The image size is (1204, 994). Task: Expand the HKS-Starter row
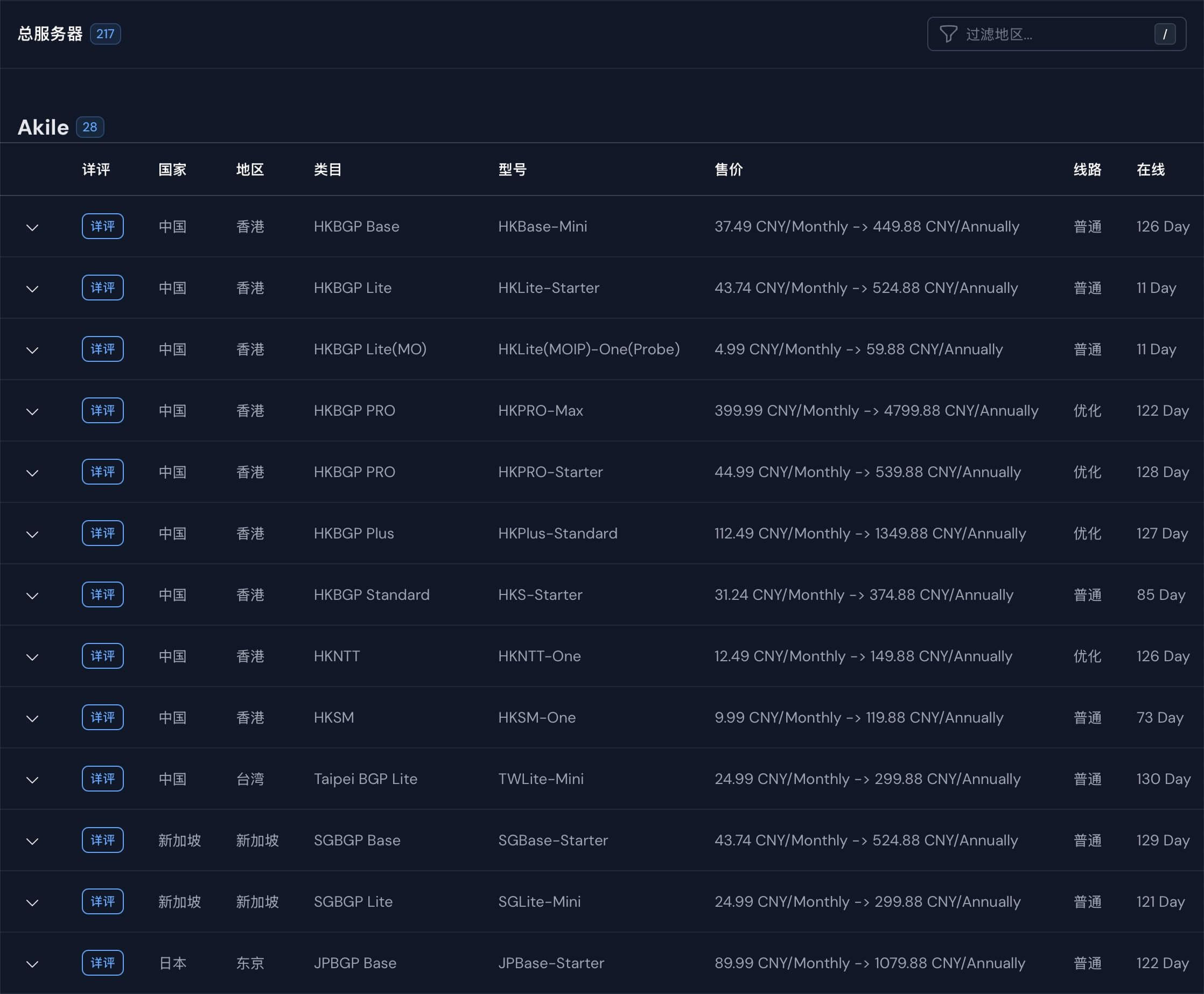pos(33,596)
